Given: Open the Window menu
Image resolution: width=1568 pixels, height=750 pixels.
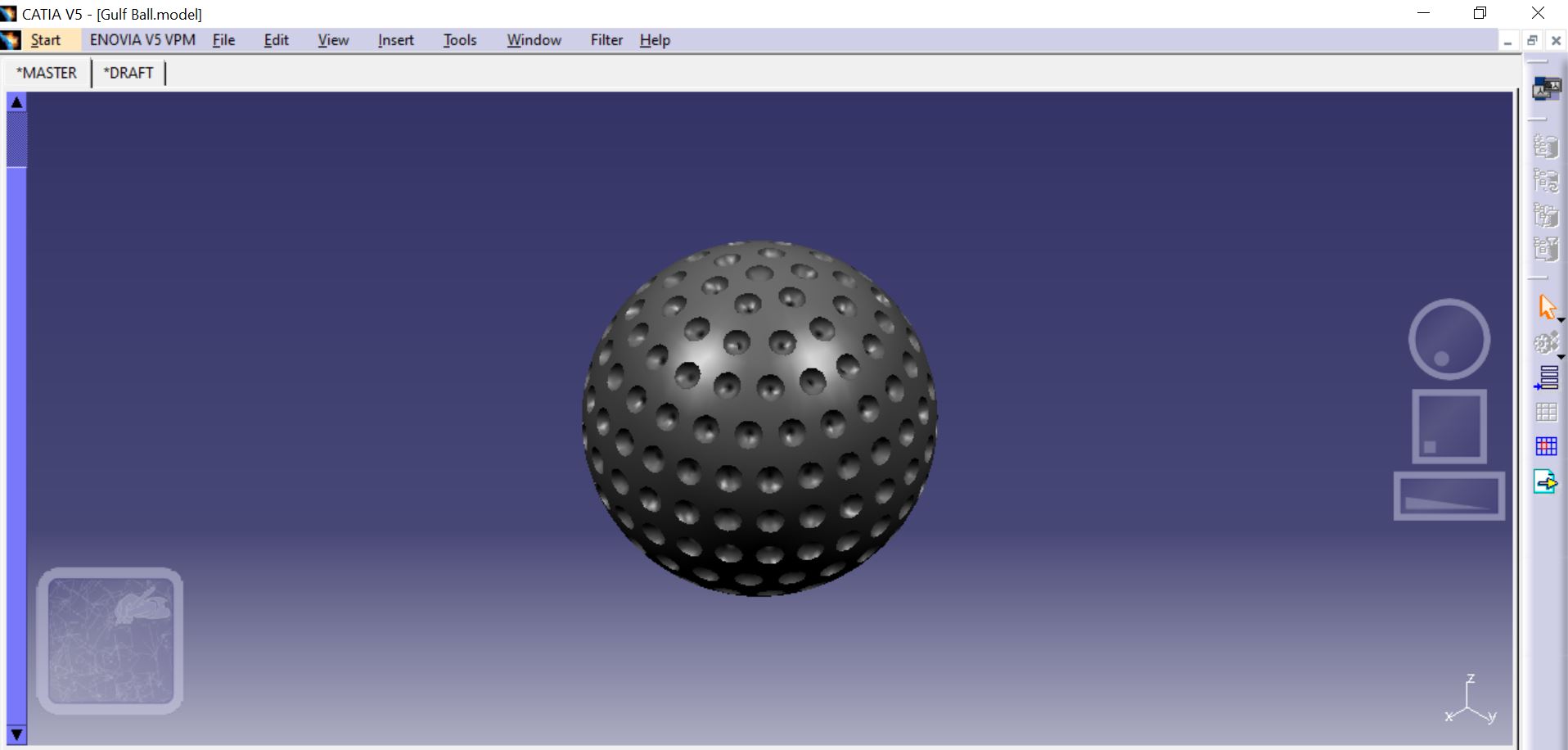Looking at the screenshot, I should (x=534, y=40).
